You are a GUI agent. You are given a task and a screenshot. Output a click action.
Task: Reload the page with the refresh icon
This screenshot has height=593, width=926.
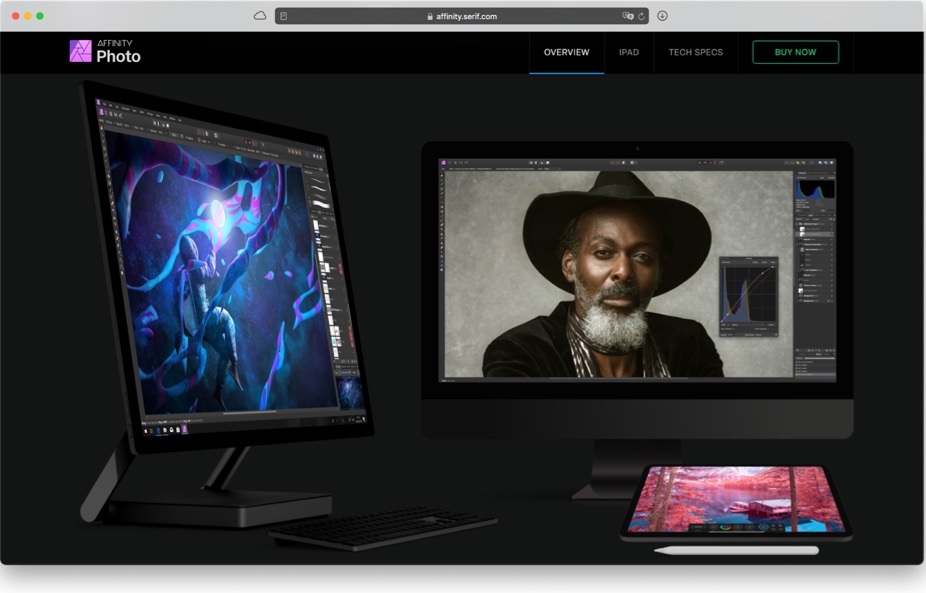point(641,16)
